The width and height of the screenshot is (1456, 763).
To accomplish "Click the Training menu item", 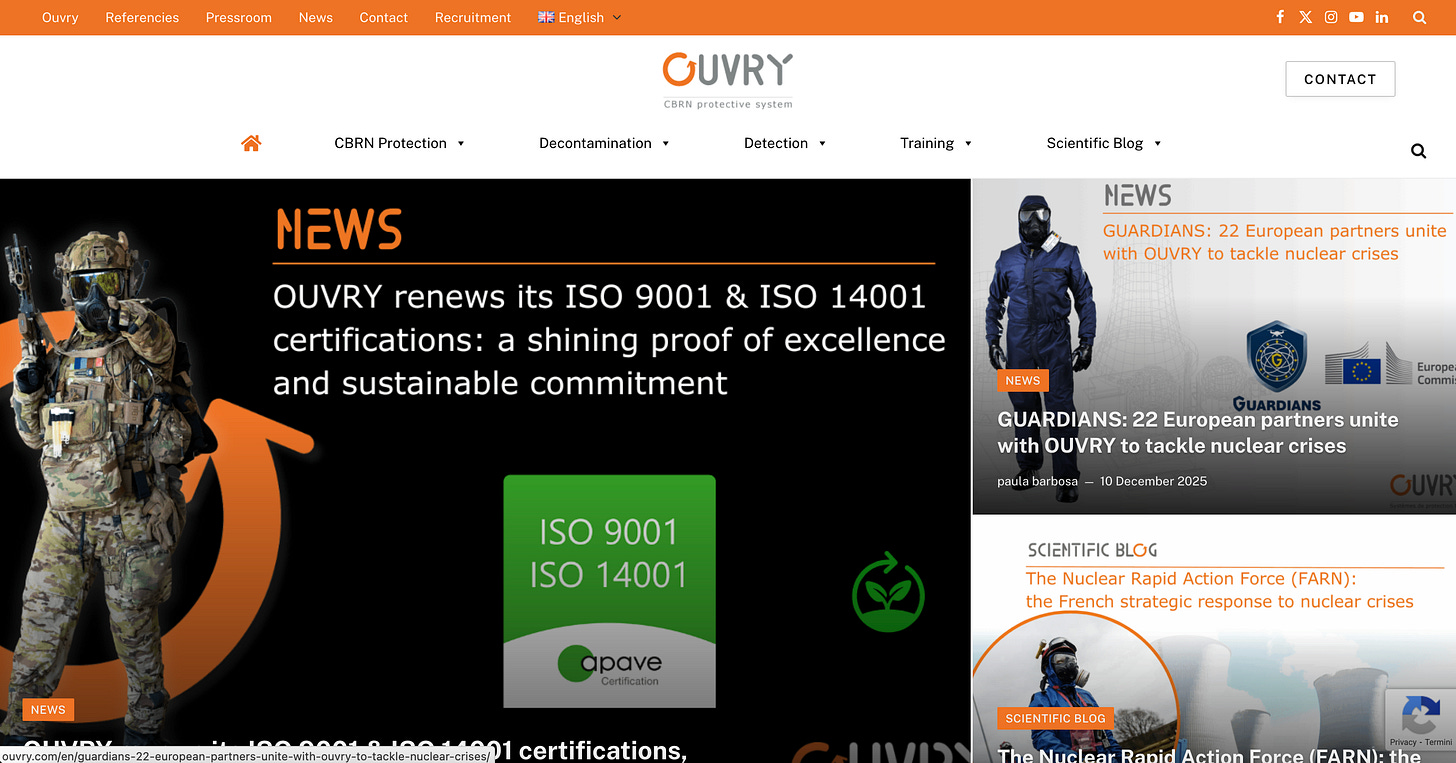I will pyautogui.click(x=927, y=143).
